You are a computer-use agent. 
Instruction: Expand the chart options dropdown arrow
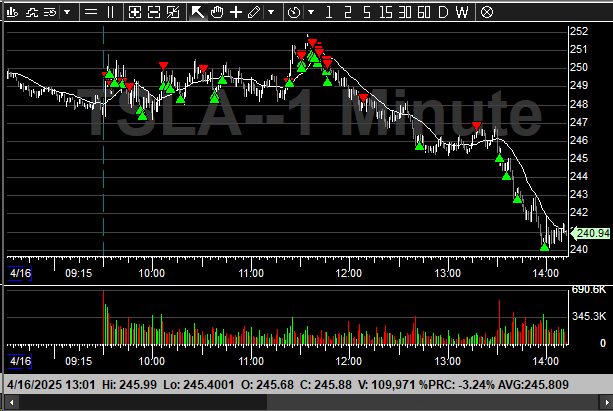pos(67,13)
